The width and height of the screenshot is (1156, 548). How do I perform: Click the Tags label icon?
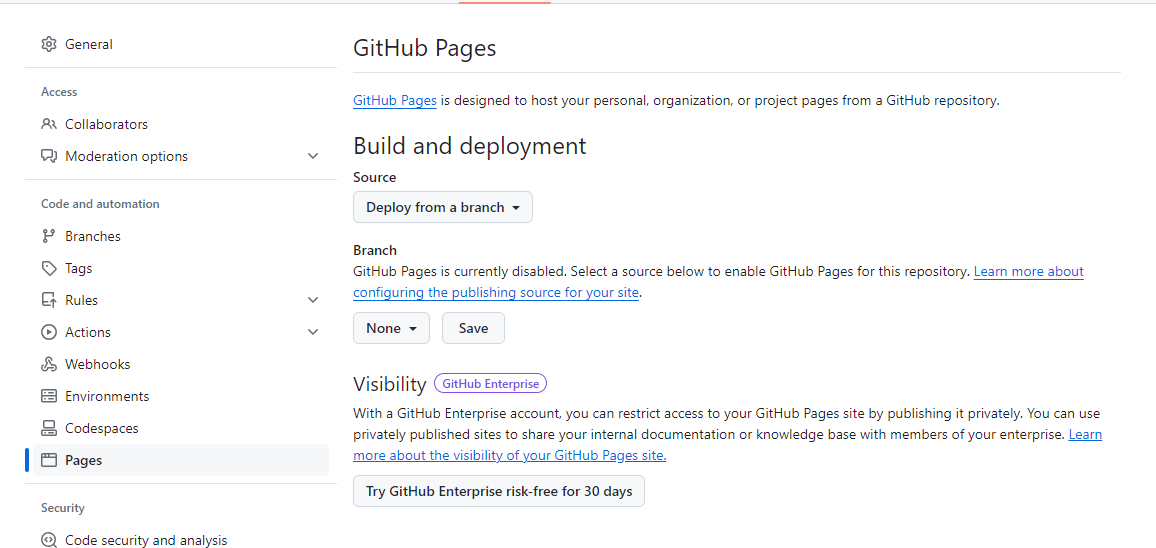tap(49, 268)
